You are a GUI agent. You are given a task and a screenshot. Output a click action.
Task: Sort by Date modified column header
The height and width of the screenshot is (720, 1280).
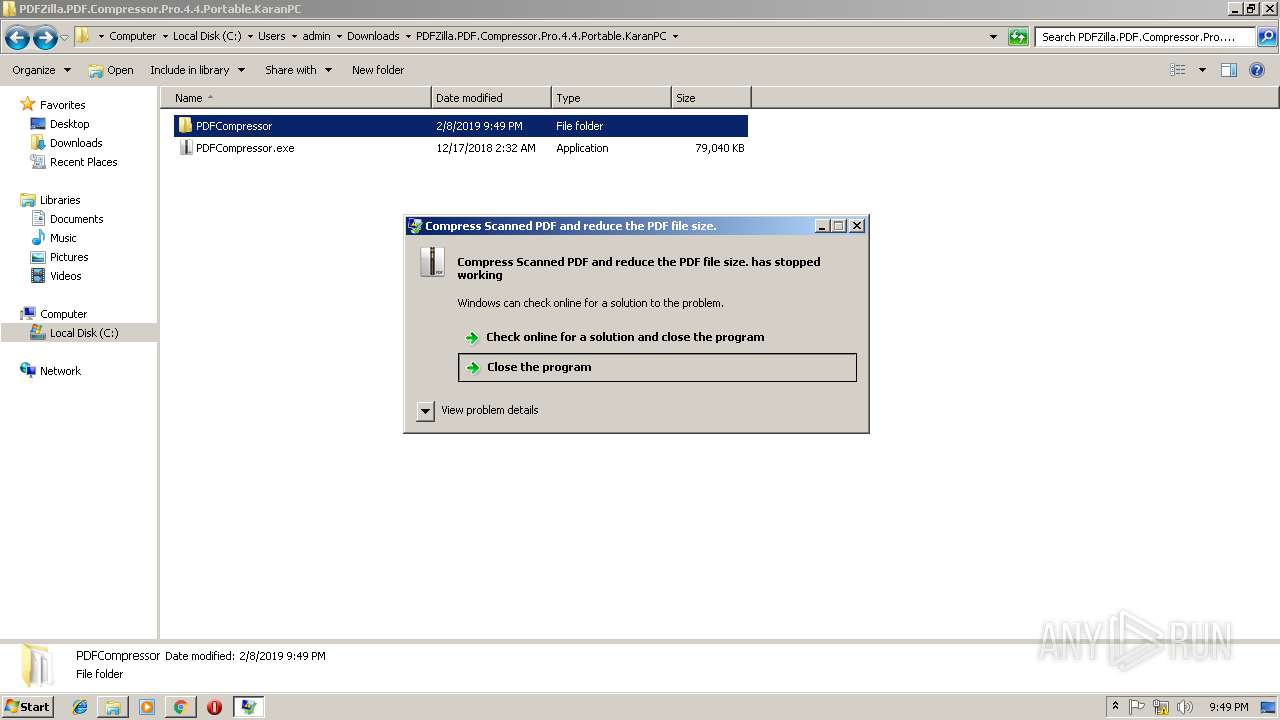491,98
